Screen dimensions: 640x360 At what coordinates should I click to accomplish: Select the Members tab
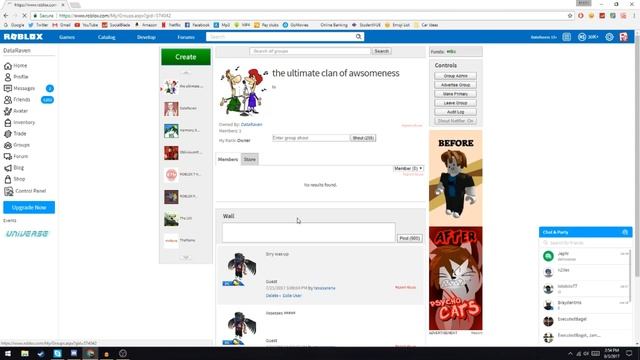pyautogui.click(x=228, y=159)
